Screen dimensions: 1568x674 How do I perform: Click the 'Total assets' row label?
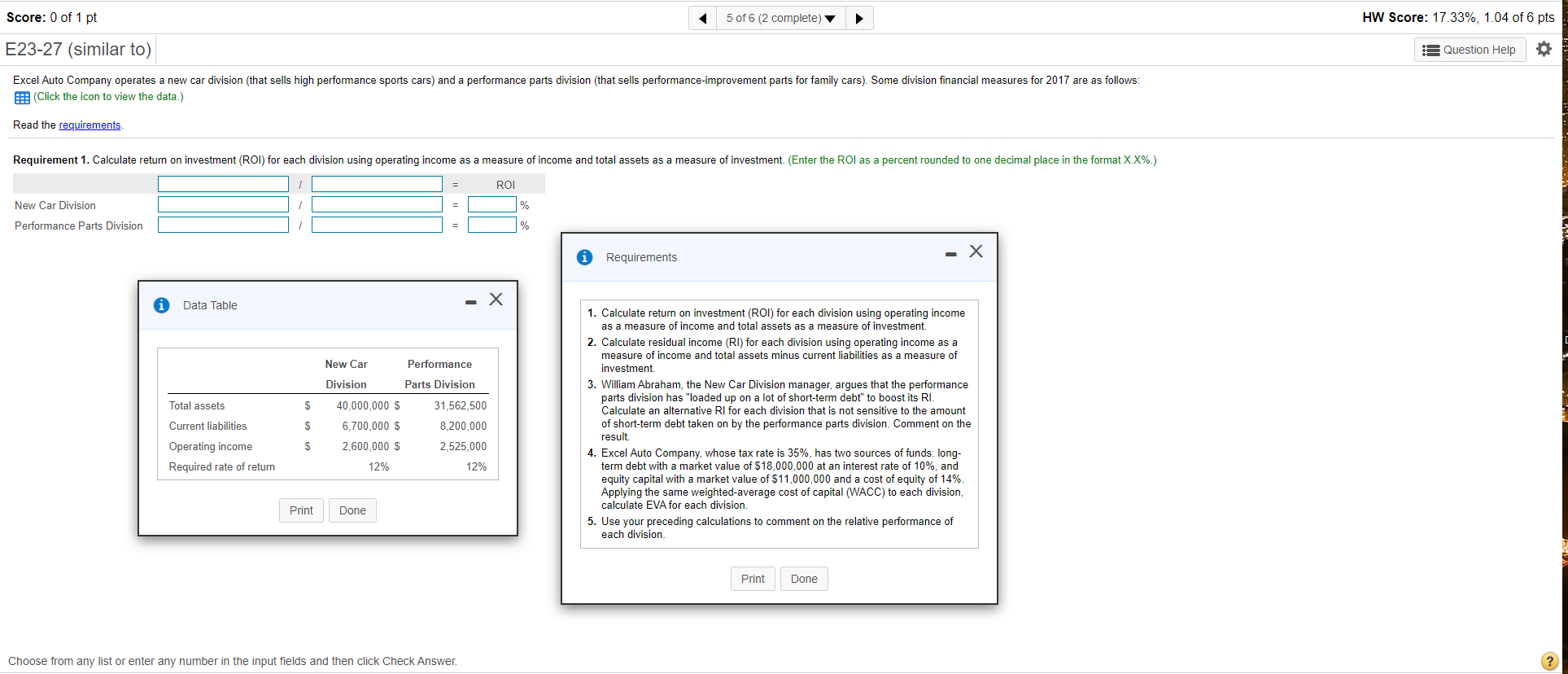197,406
